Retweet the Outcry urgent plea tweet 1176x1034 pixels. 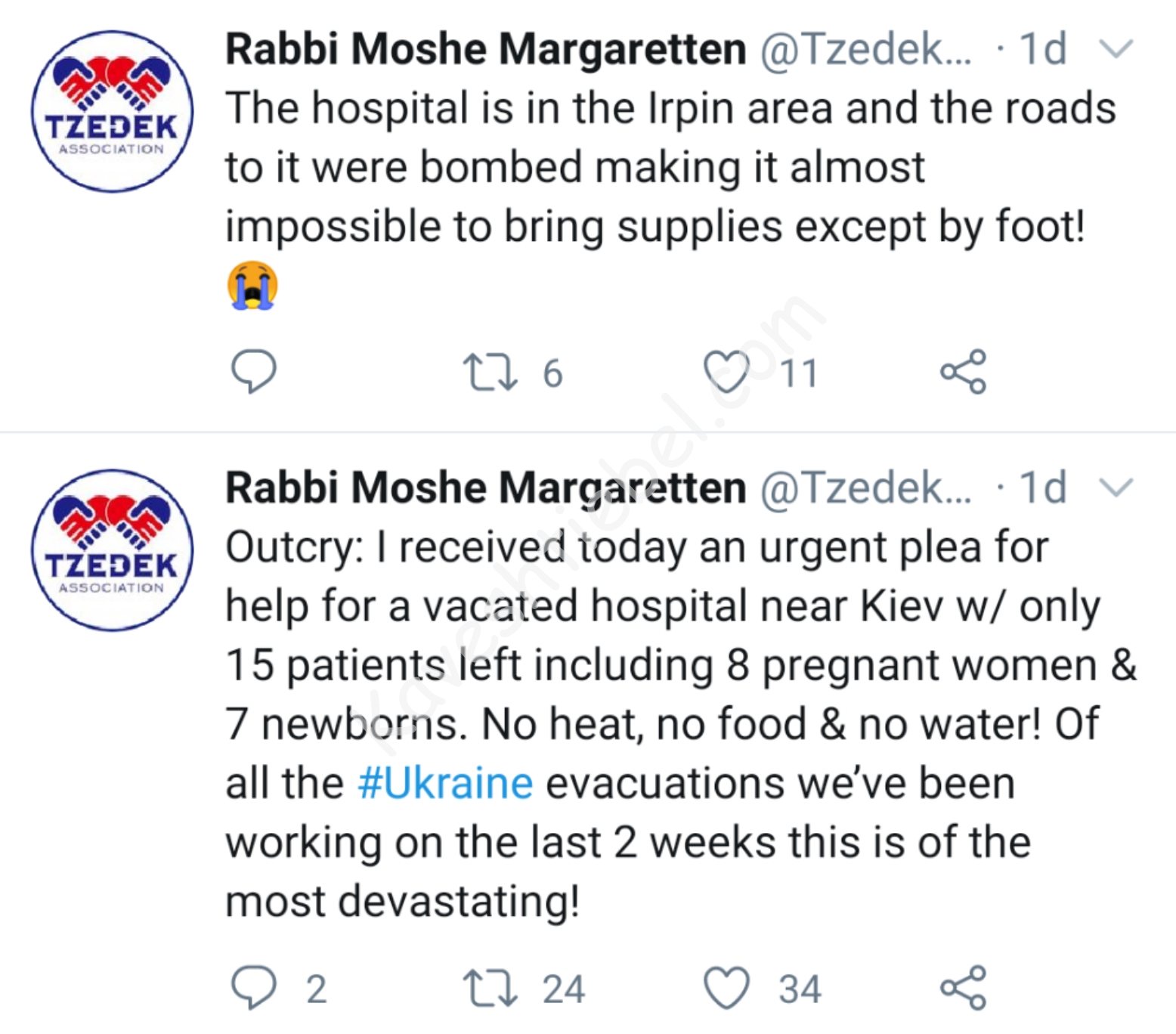click(x=491, y=989)
